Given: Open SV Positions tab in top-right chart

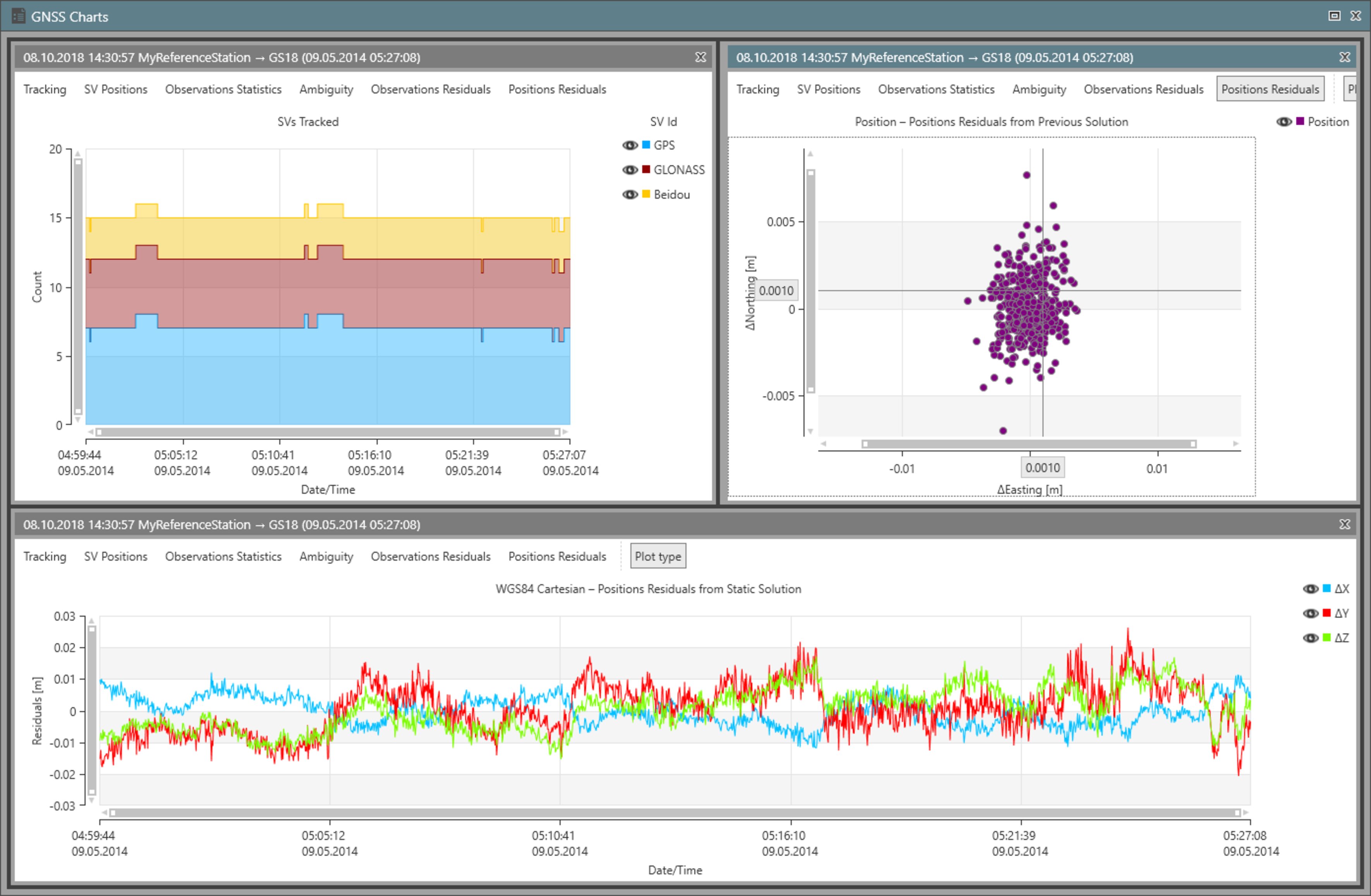Looking at the screenshot, I should click(829, 89).
